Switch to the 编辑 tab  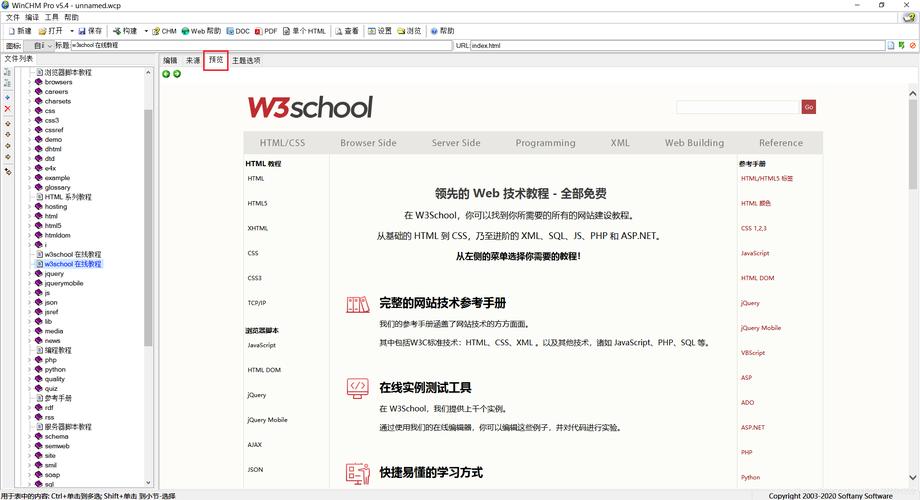tap(170, 60)
